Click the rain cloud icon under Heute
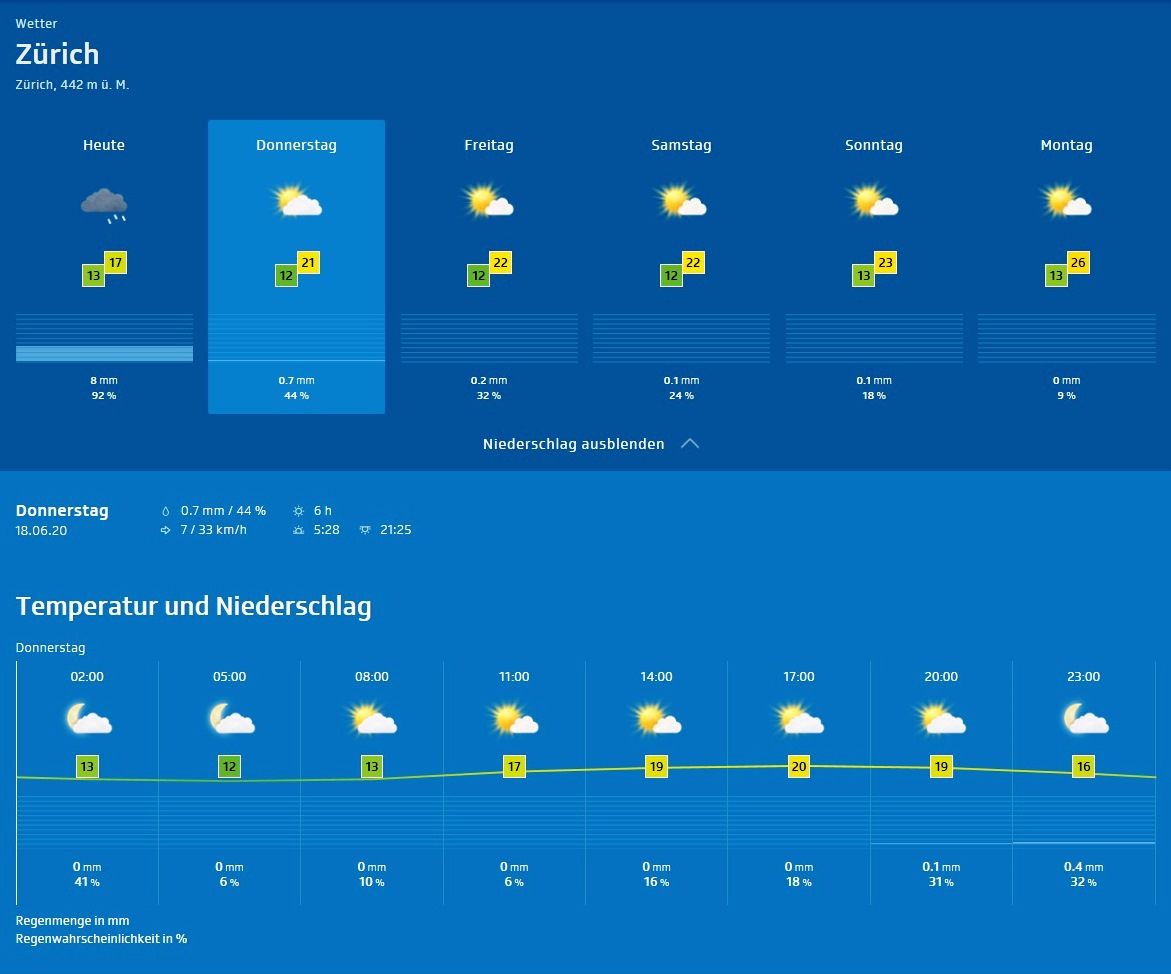 (104, 204)
